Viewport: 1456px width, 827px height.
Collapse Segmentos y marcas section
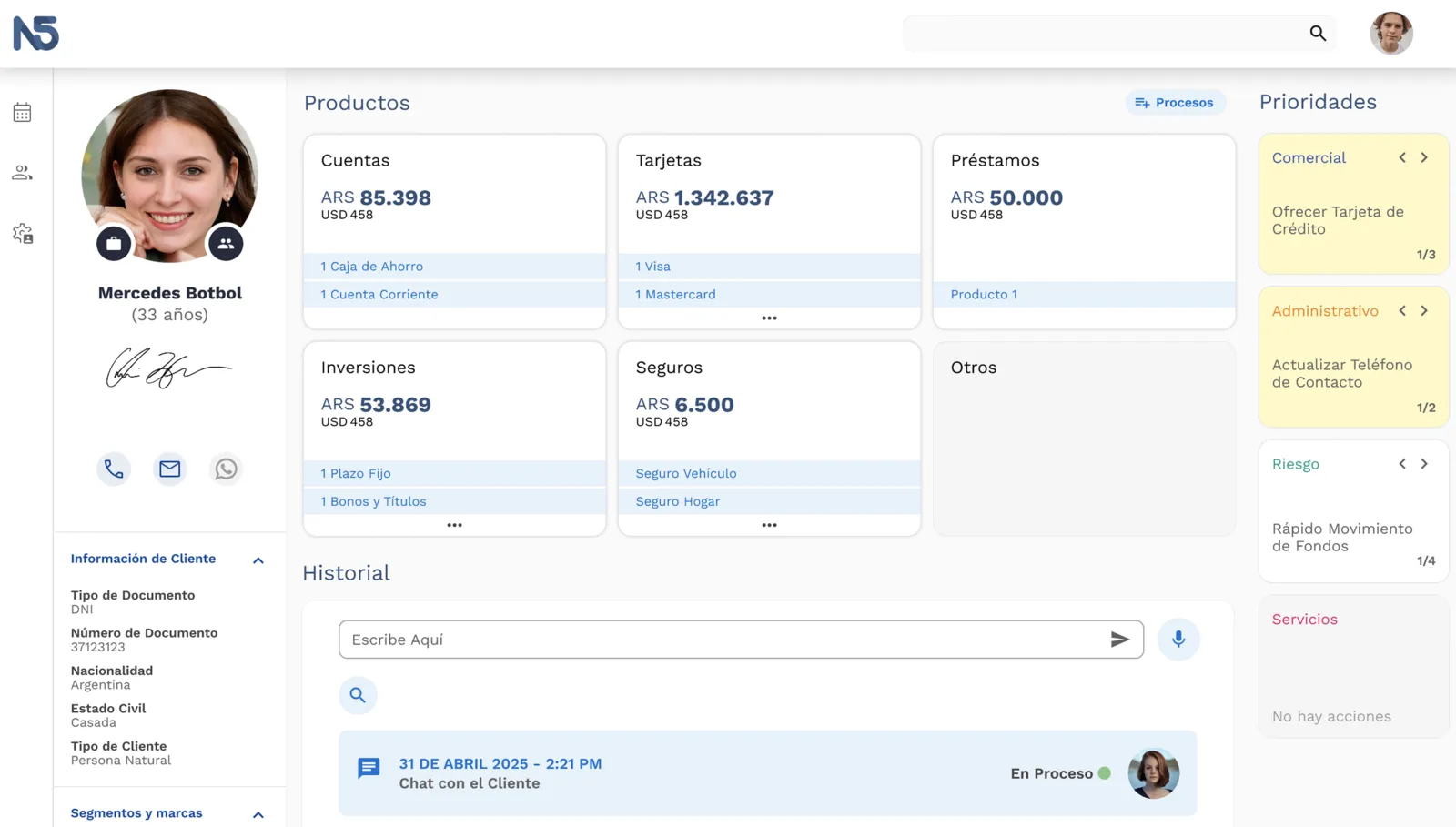click(258, 814)
